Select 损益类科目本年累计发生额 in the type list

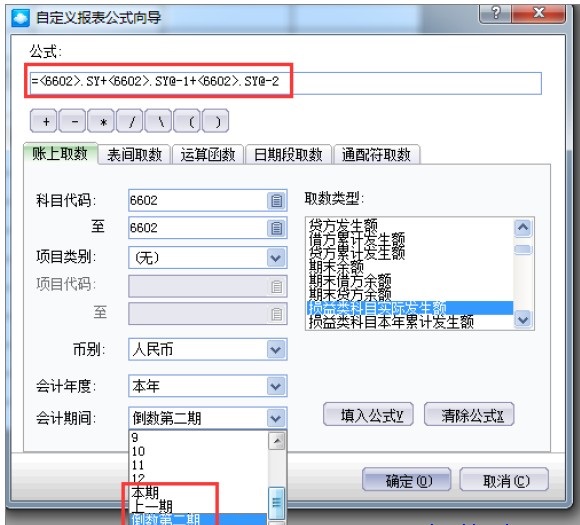point(391,322)
